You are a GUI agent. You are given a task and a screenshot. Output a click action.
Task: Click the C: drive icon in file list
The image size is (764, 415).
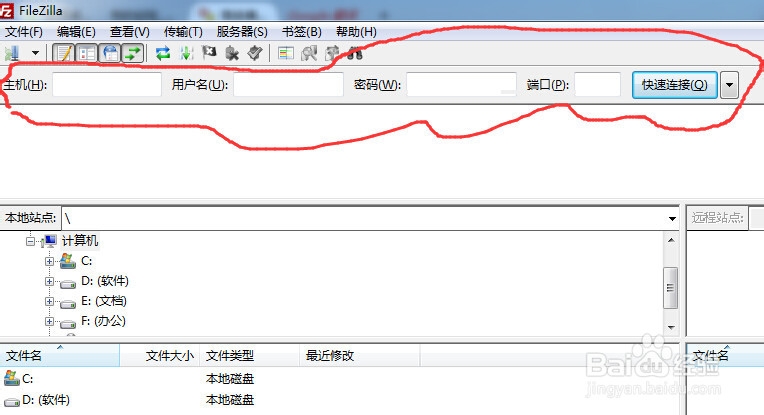[11, 378]
